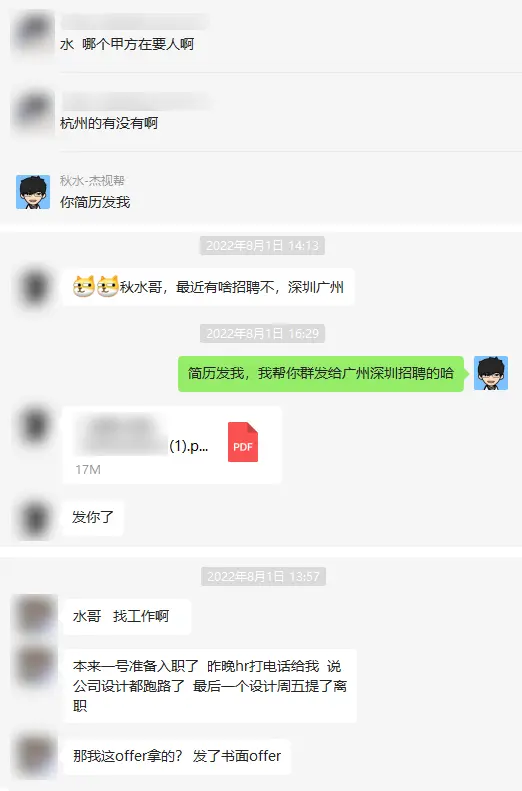Image resolution: width=522 pixels, height=791 pixels.
Task: Open the 17M PDF attachment bubble
Action: (x=172, y=445)
